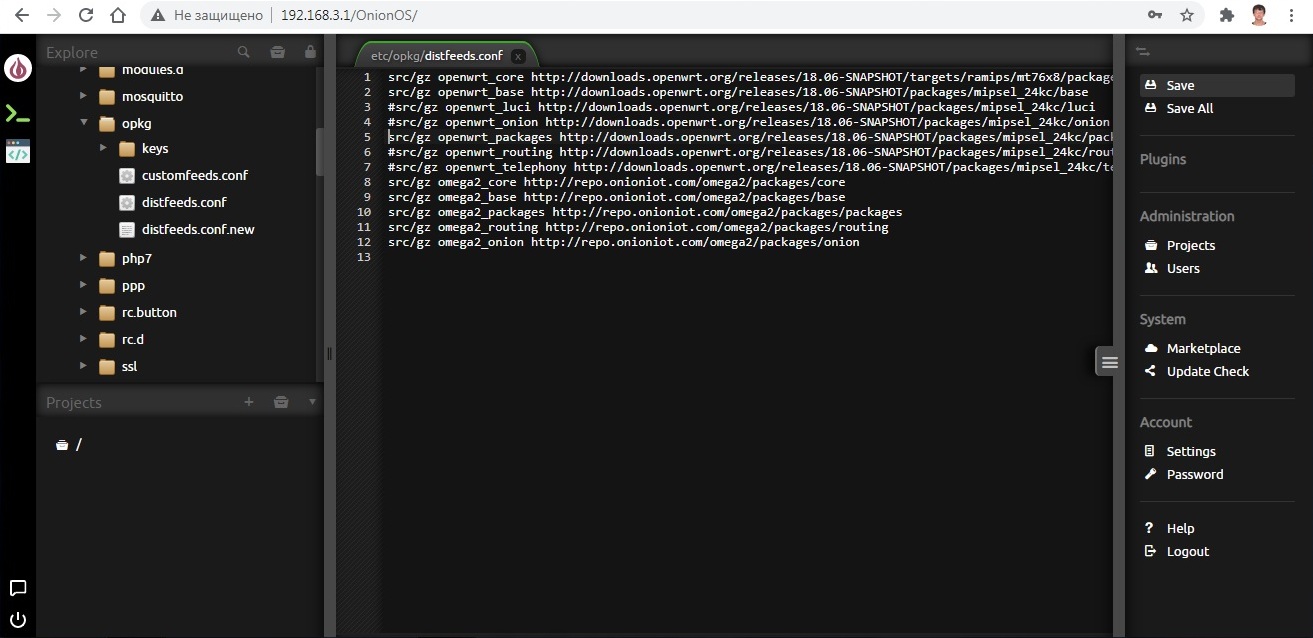This screenshot has height=638, width=1313.
Task: Open Users under Administration
Action: pos(1183,268)
